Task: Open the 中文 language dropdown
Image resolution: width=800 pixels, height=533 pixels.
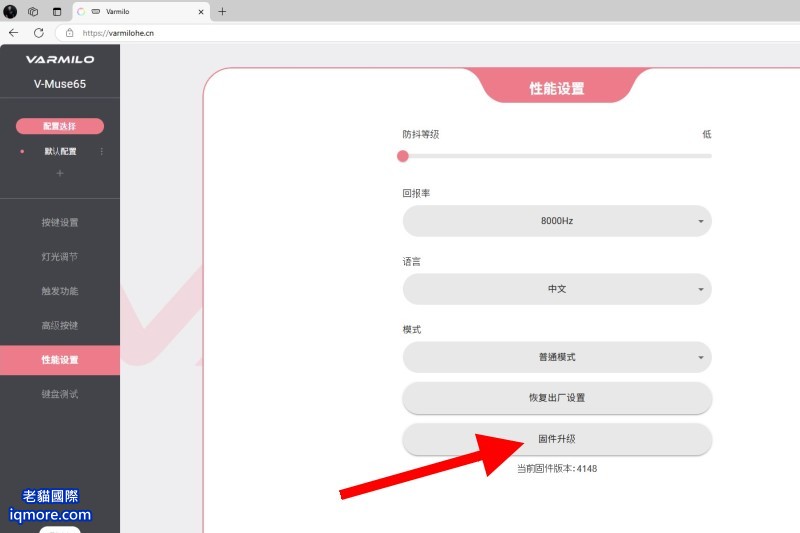Action: 557,289
